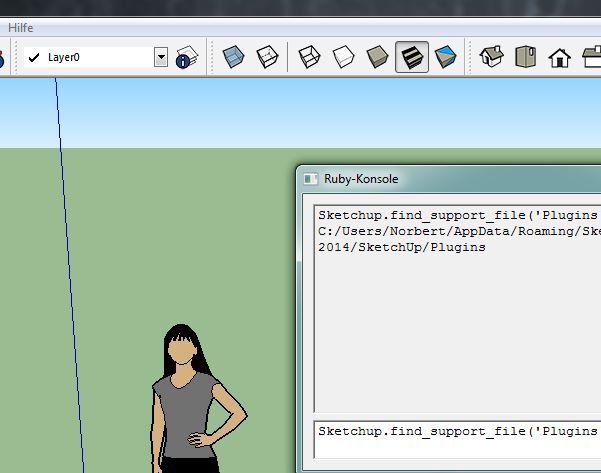Click the '2014/SketchUp/Plugins' output line
The height and width of the screenshot is (473, 601).
(x=402, y=247)
